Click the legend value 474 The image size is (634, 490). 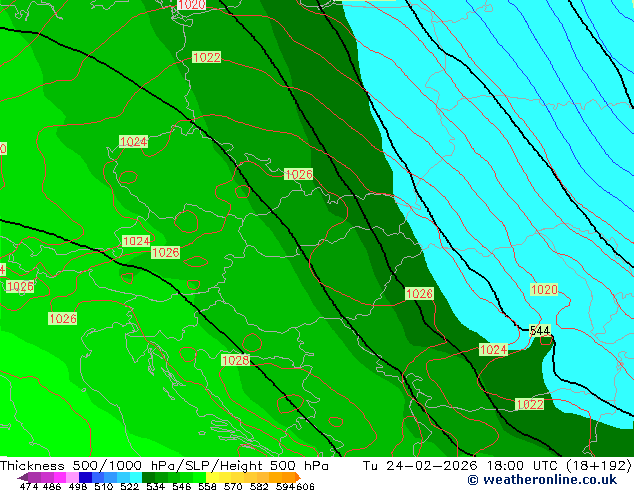pos(29,486)
